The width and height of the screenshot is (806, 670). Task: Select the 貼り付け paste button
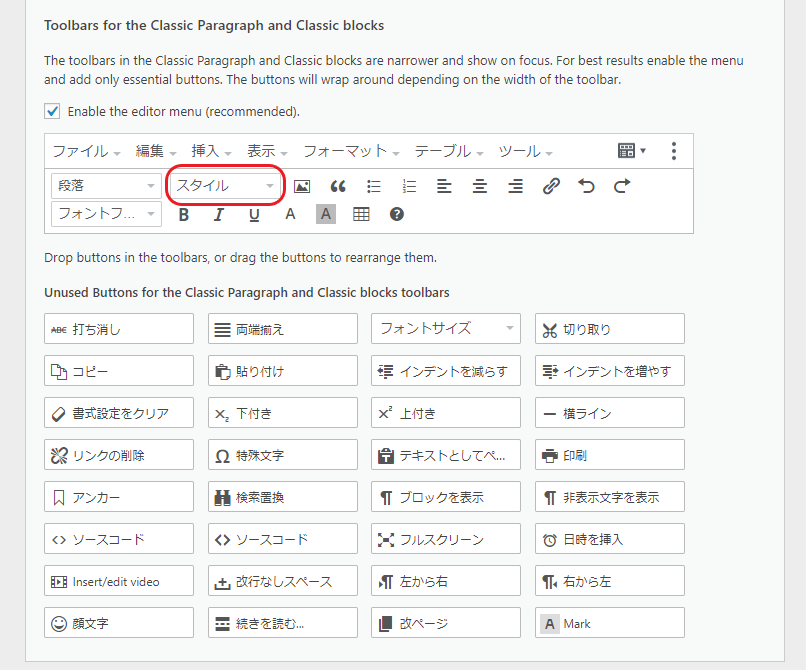pyautogui.click(x=283, y=371)
